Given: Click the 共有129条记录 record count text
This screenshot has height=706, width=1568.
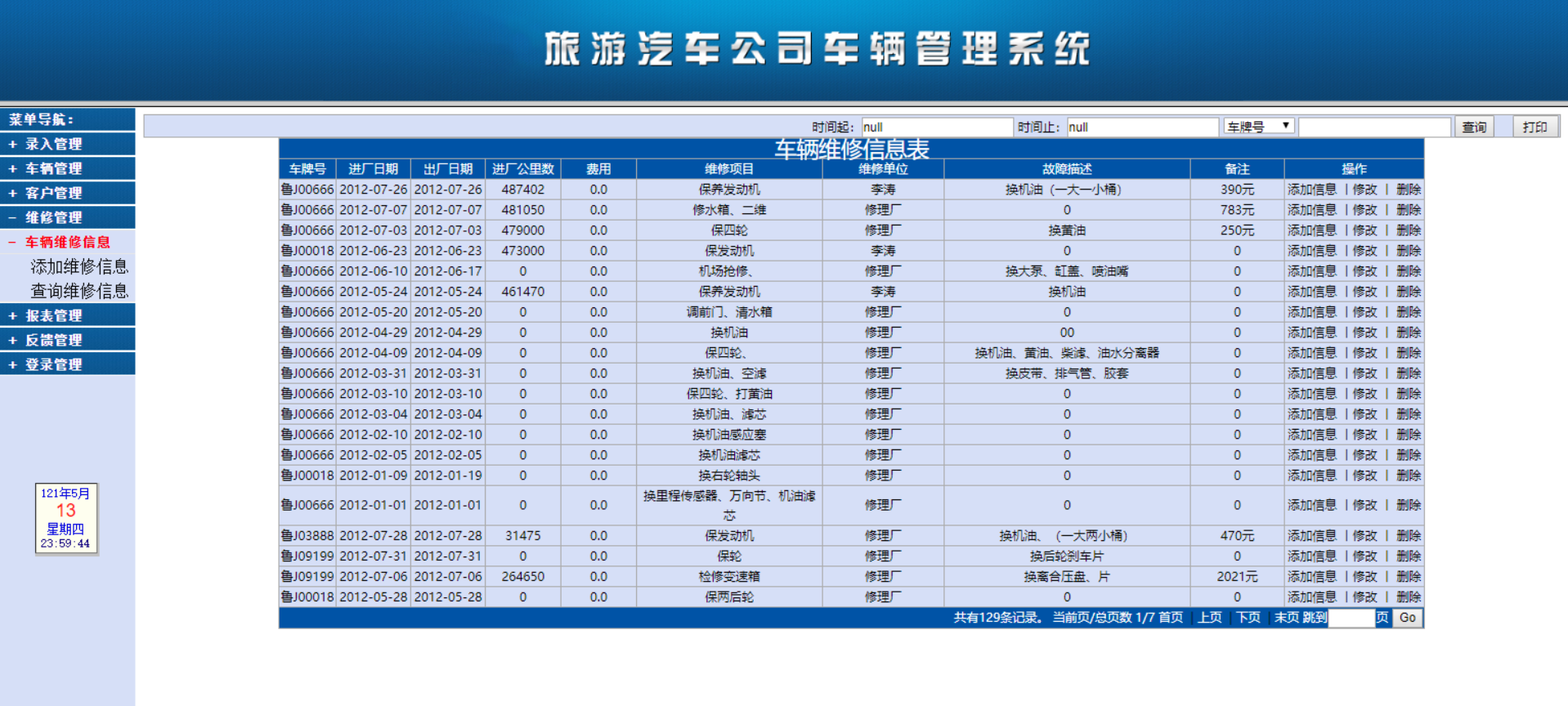Looking at the screenshot, I should 999,618.
